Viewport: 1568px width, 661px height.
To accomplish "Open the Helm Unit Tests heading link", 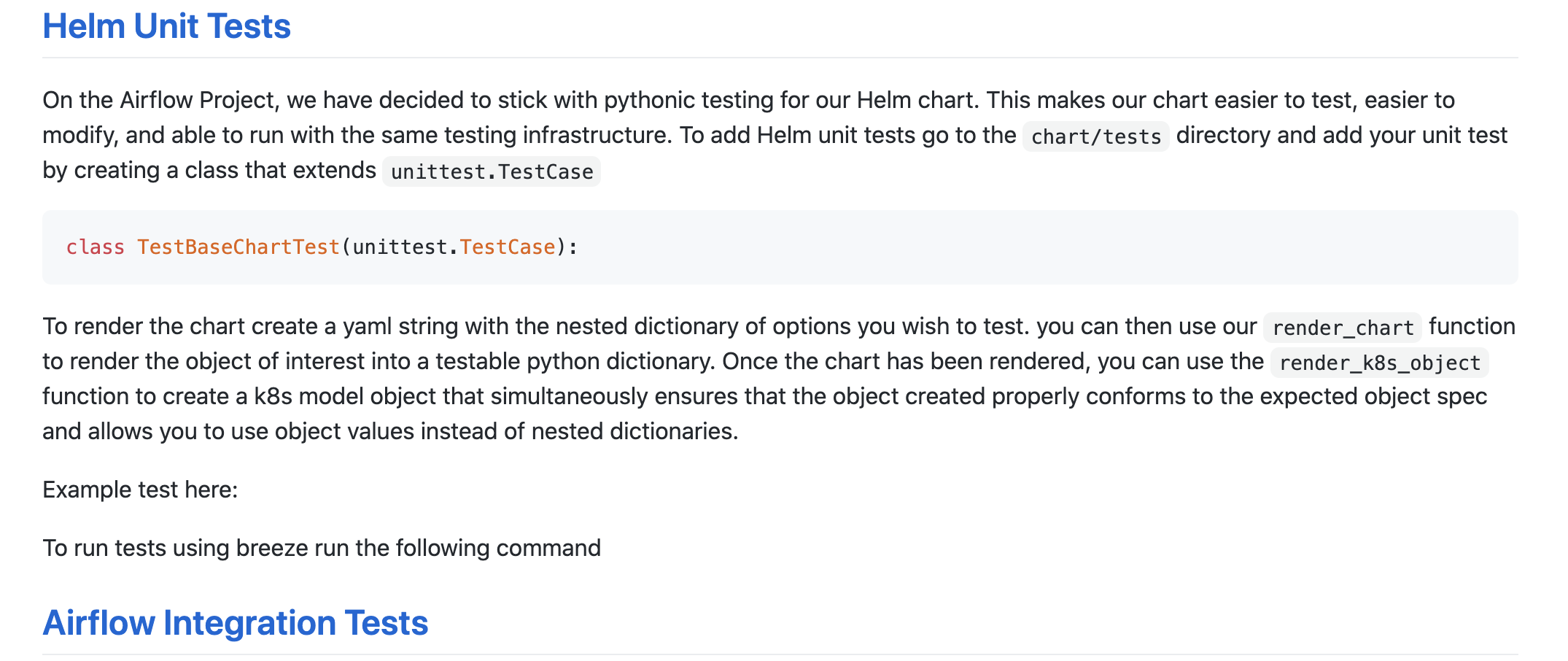I will 166,26.
